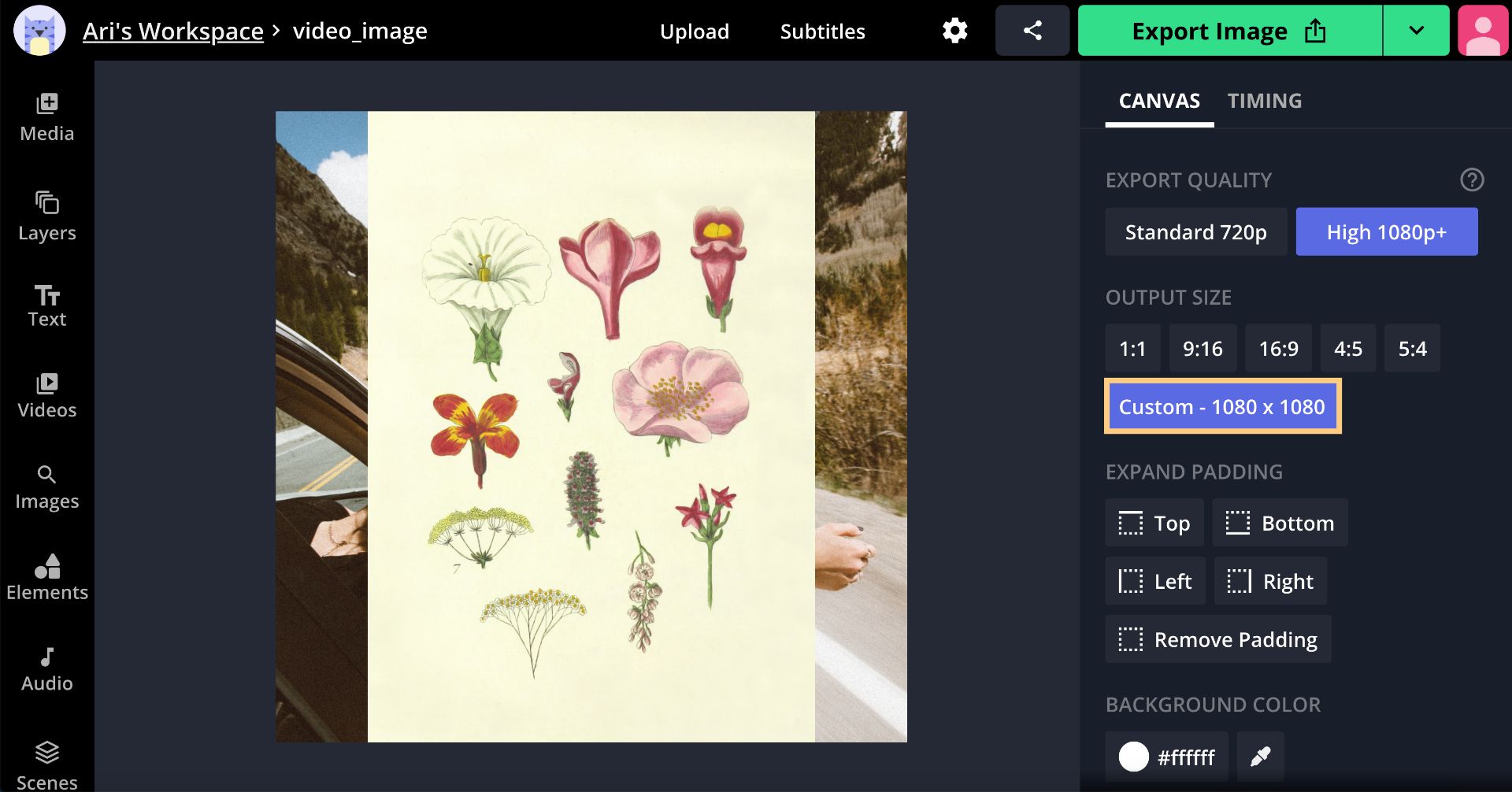Open the Layers panel
The width and height of the screenshot is (1512, 792).
(x=47, y=217)
